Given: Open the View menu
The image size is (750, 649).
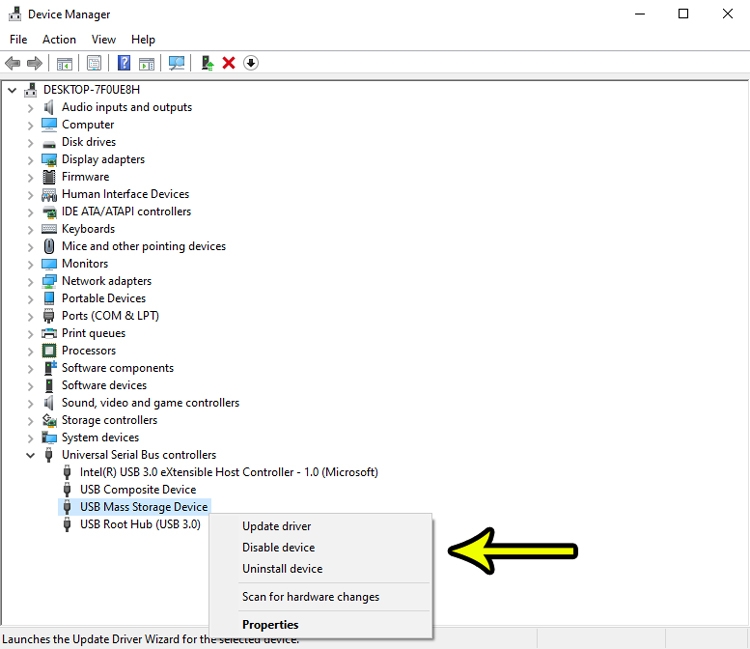Looking at the screenshot, I should tap(103, 39).
